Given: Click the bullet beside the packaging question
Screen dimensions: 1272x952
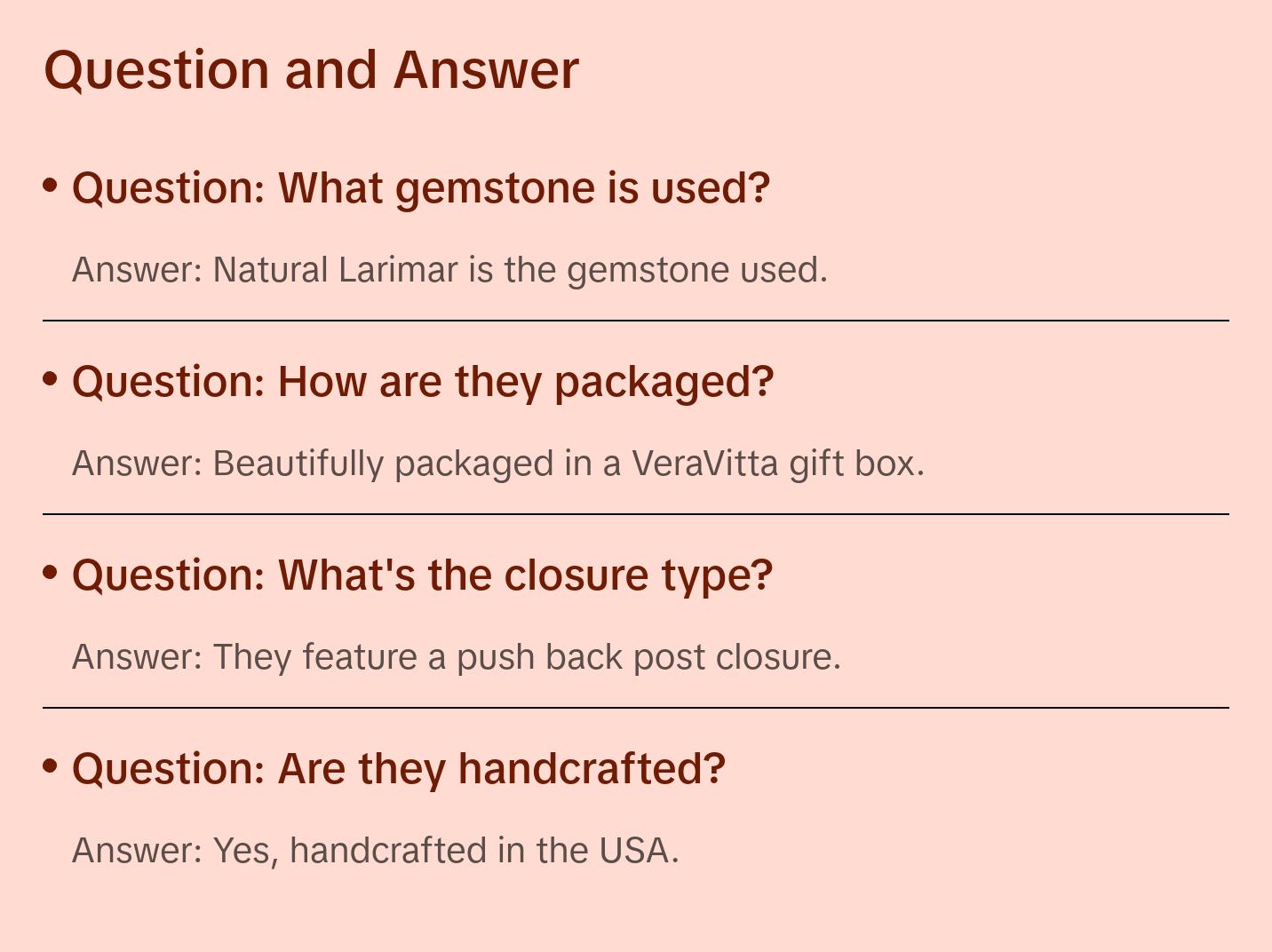Looking at the screenshot, I should [x=51, y=379].
